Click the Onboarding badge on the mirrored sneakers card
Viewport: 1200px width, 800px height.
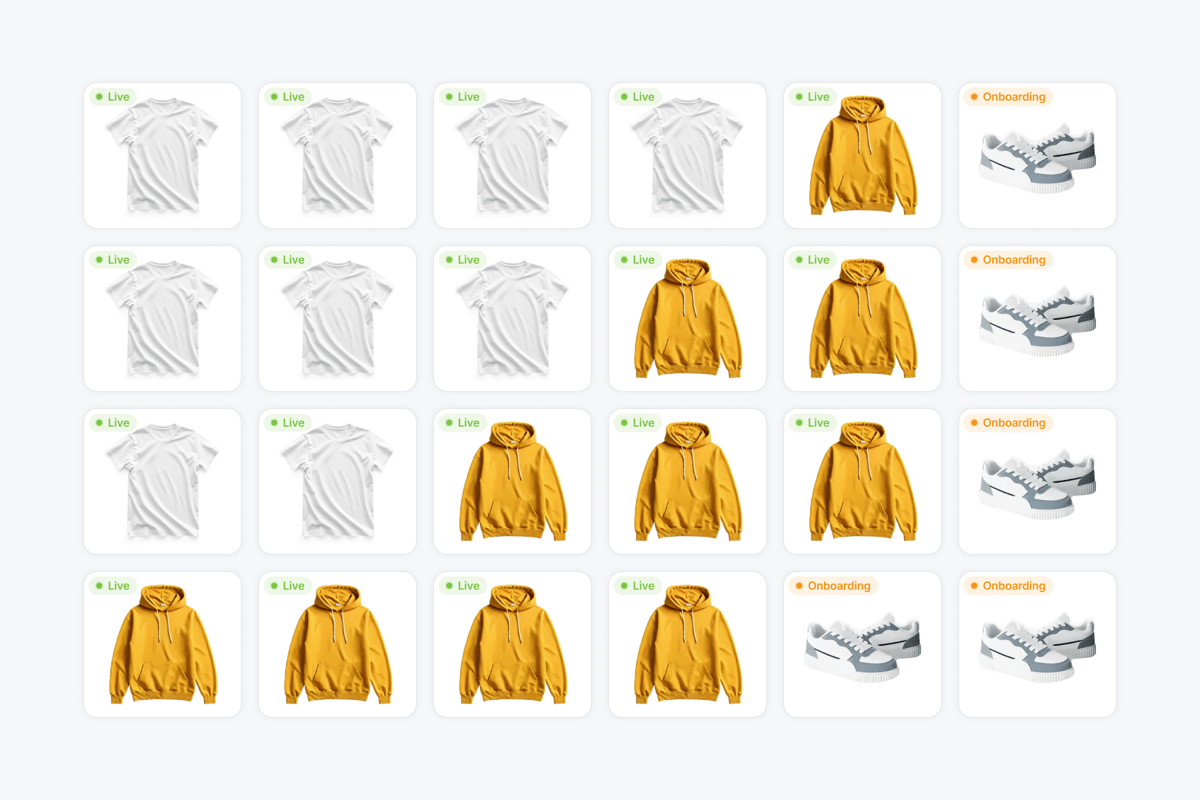pyautogui.click(x=832, y=586)
